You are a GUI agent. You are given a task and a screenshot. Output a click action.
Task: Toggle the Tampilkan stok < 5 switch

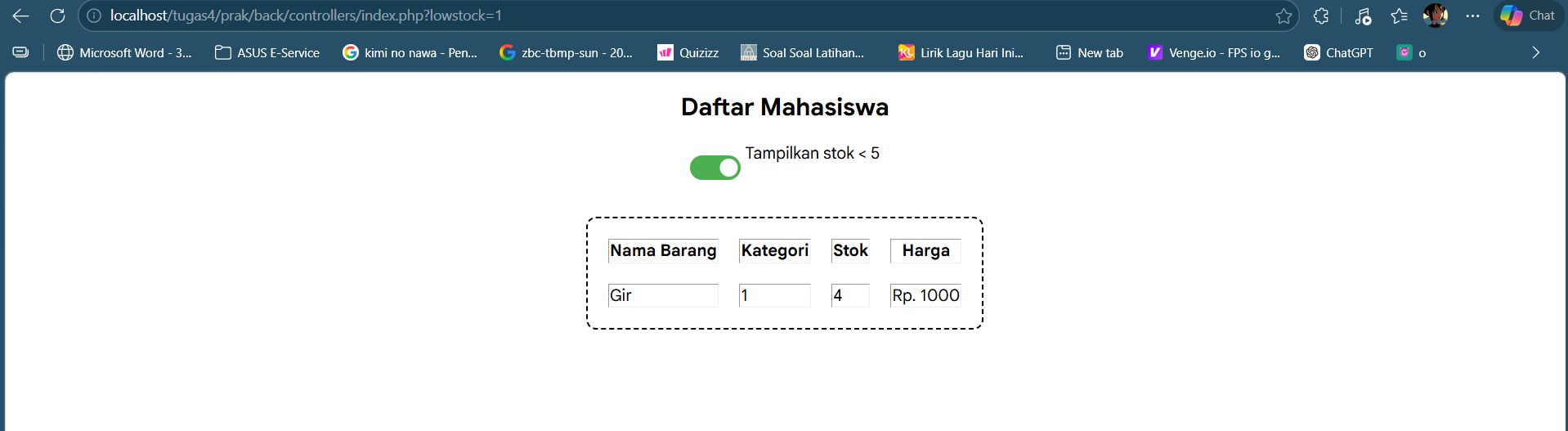pos(715,168)
